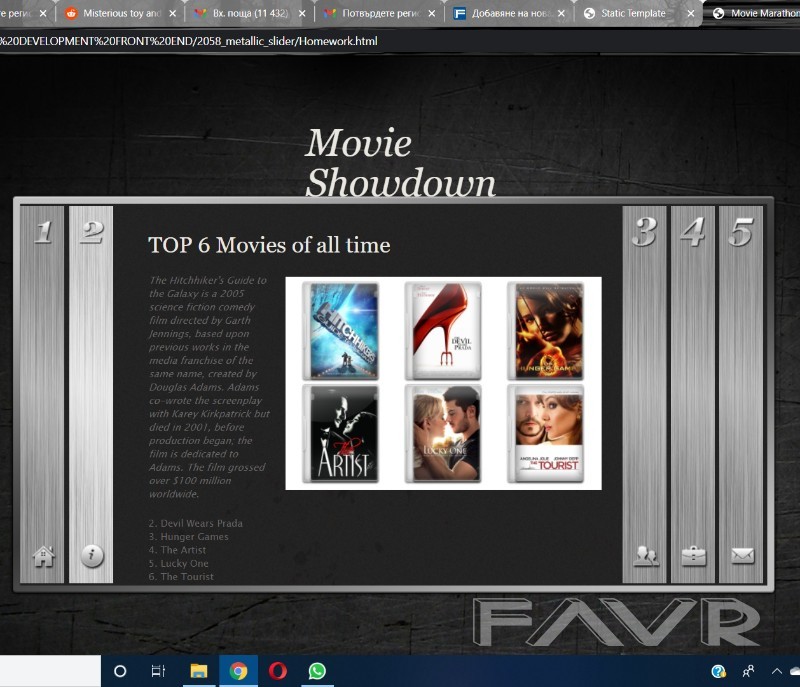Screen dimensions: 800x687
Task: Click the people icon on panel 3
Action: (646, 556)
